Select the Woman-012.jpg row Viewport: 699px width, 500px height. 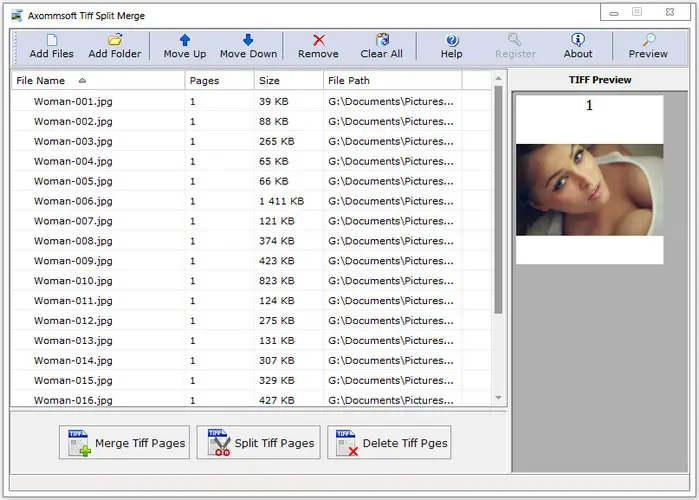coord(73,321)
